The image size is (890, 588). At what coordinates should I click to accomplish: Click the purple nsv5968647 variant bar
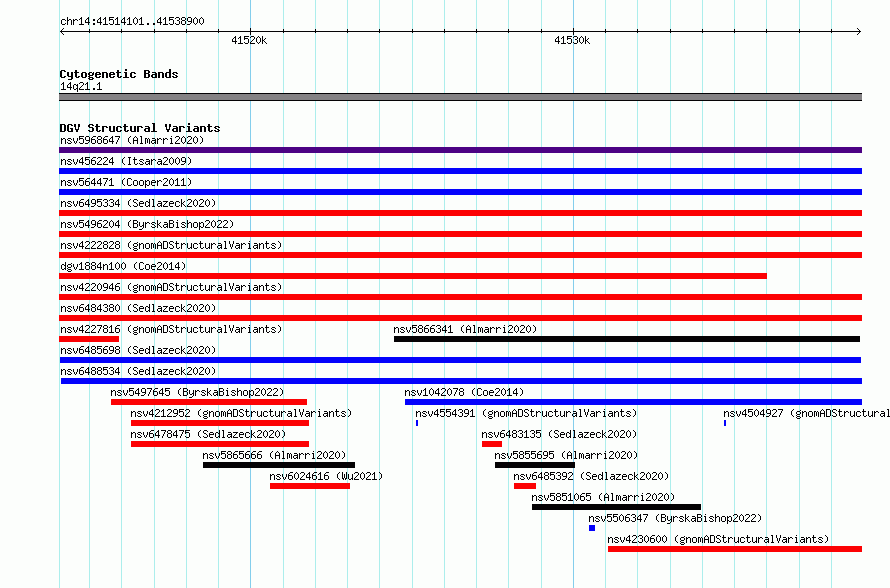pos(460,150)
